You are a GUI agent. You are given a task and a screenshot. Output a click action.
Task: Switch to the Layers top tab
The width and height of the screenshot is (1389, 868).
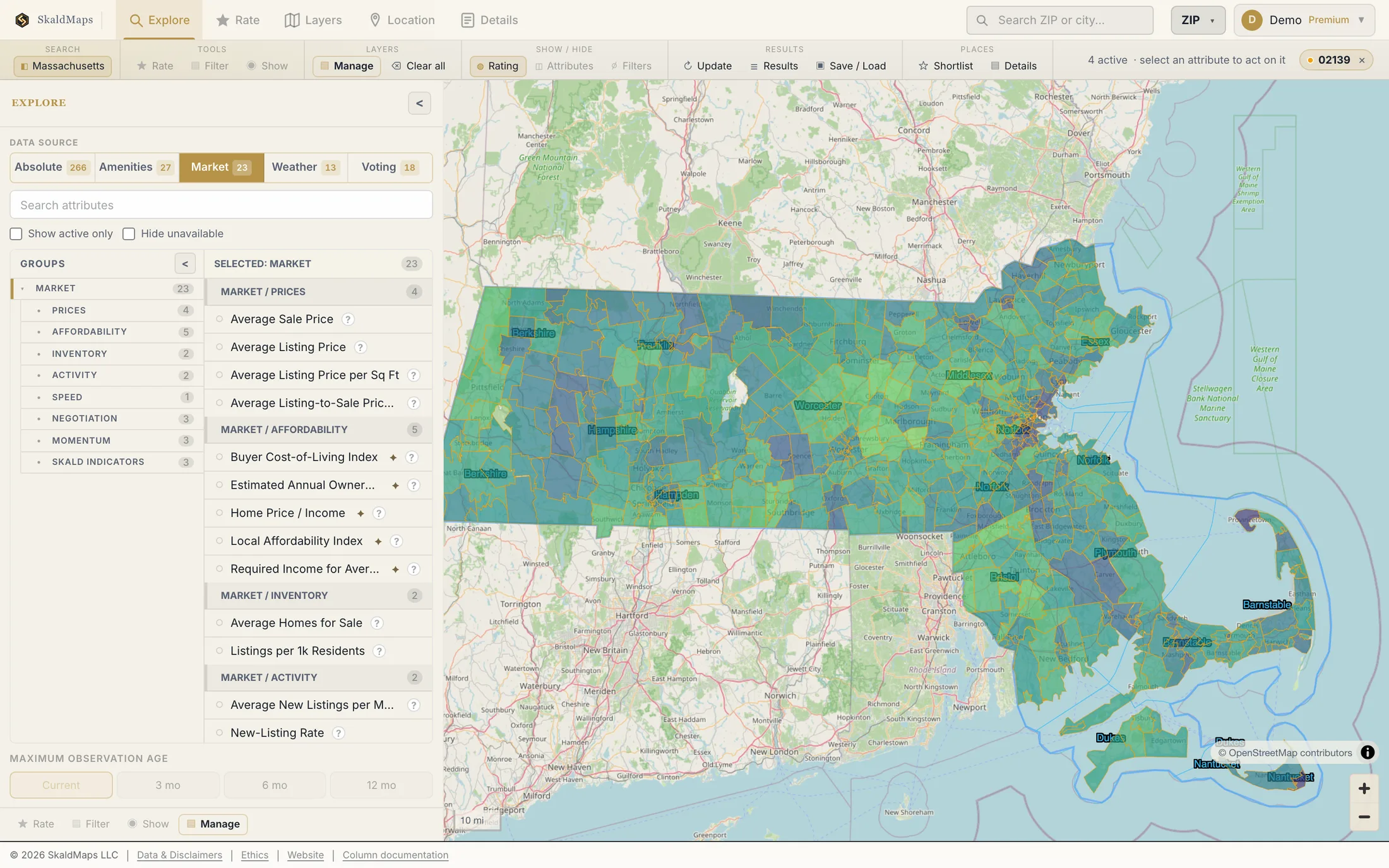tap(313, 20)
